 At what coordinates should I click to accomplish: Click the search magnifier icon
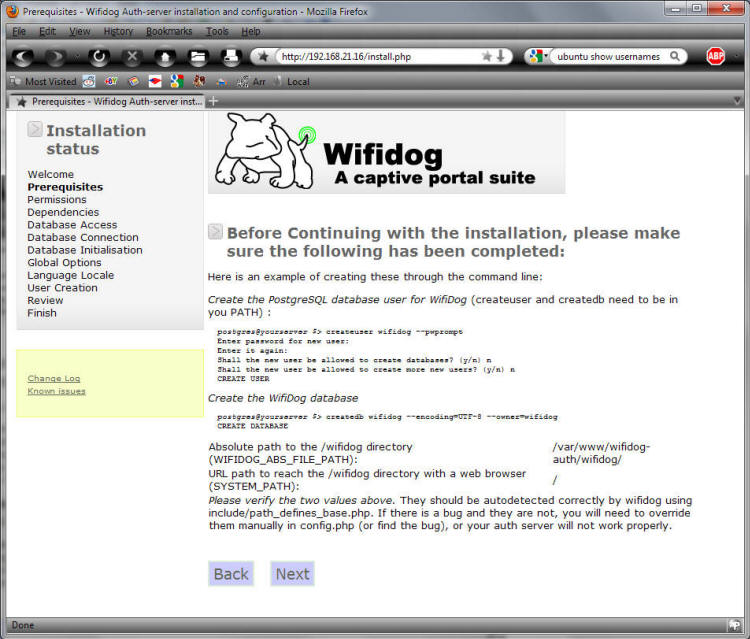[x=675, y=56]
